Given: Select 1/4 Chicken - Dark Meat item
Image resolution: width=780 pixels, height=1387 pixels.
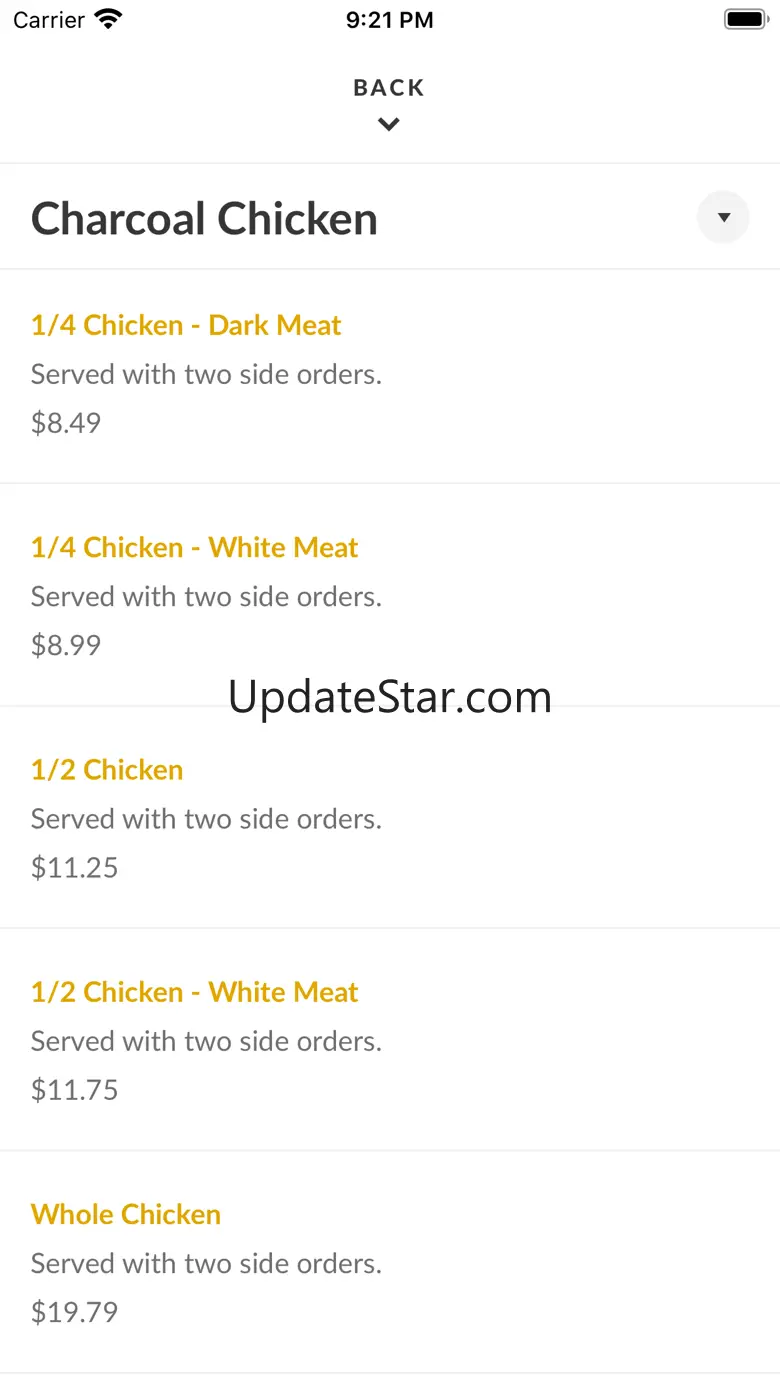Looking at the screenshot, I should pos(186,325).
